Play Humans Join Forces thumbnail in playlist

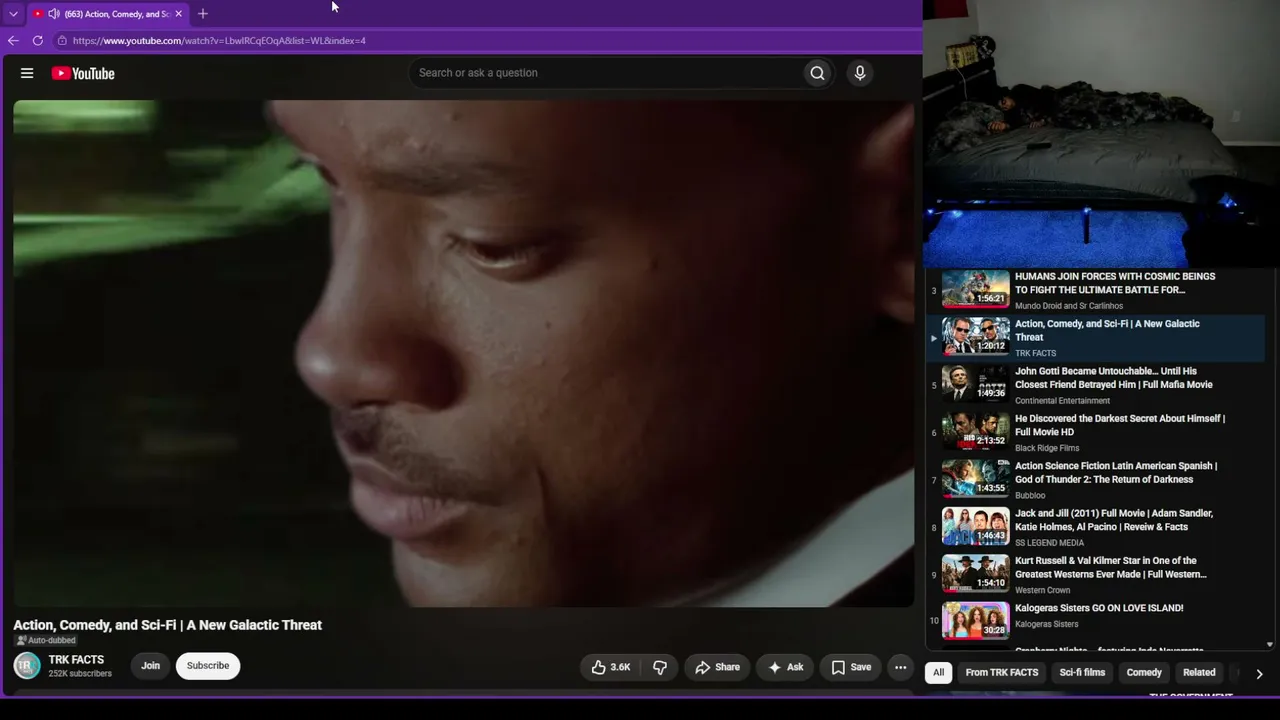coord(976,290)
